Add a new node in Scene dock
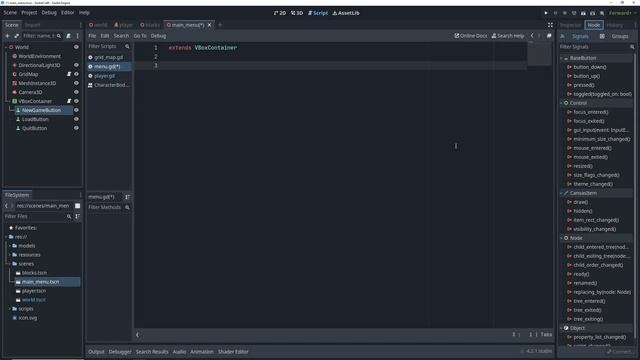The image size is (640, 360). tap(7, 36)
